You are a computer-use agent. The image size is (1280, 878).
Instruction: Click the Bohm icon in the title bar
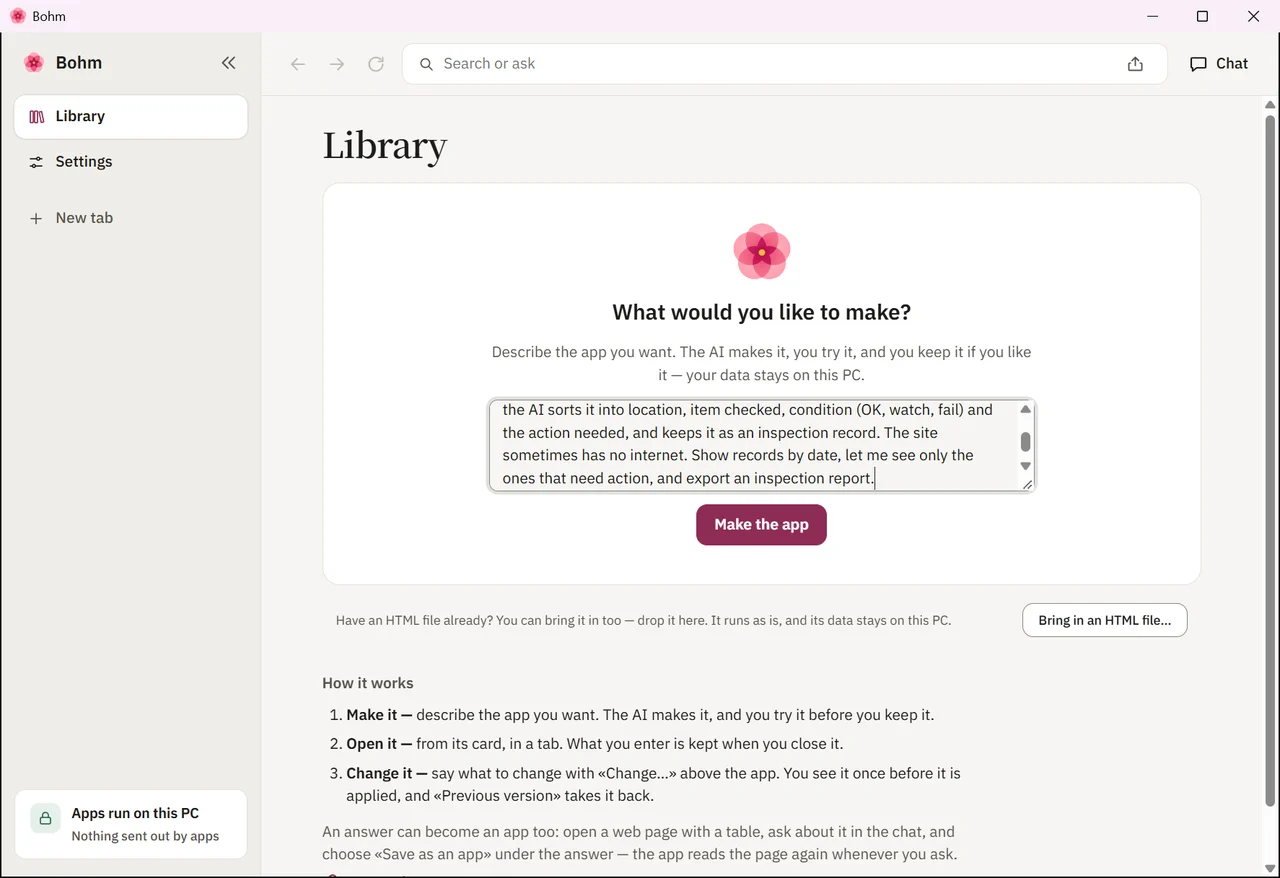click(18, 16)
